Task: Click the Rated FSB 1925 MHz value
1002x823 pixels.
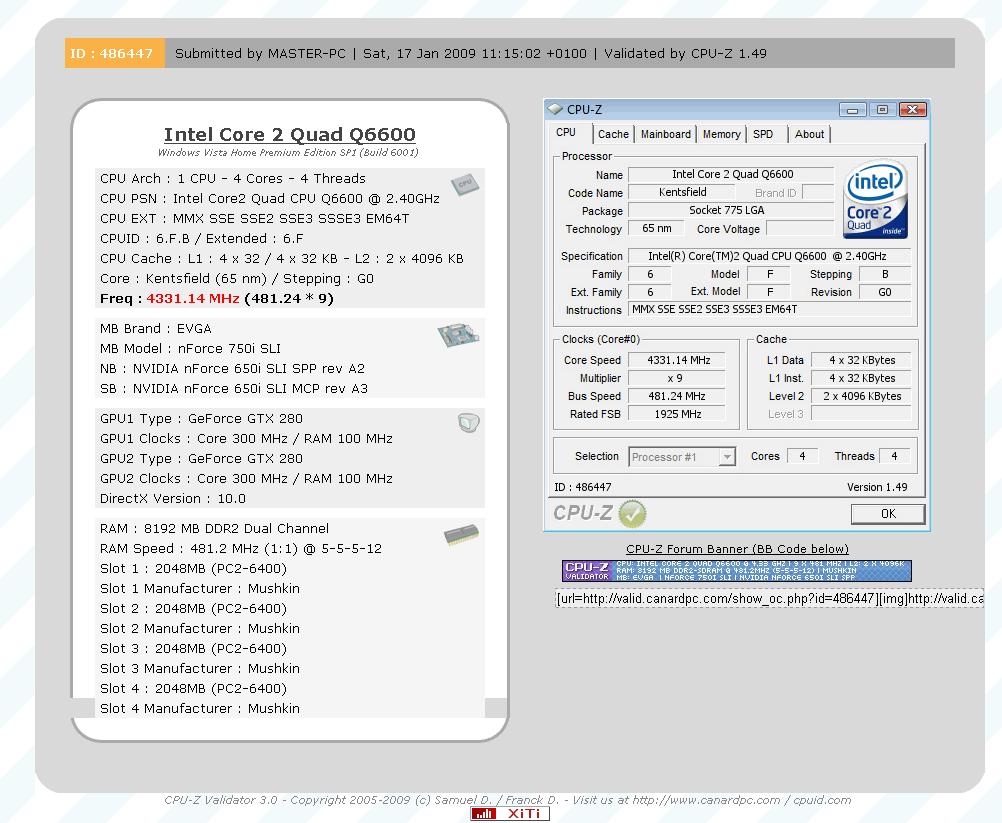Action: tap(677, 414)
